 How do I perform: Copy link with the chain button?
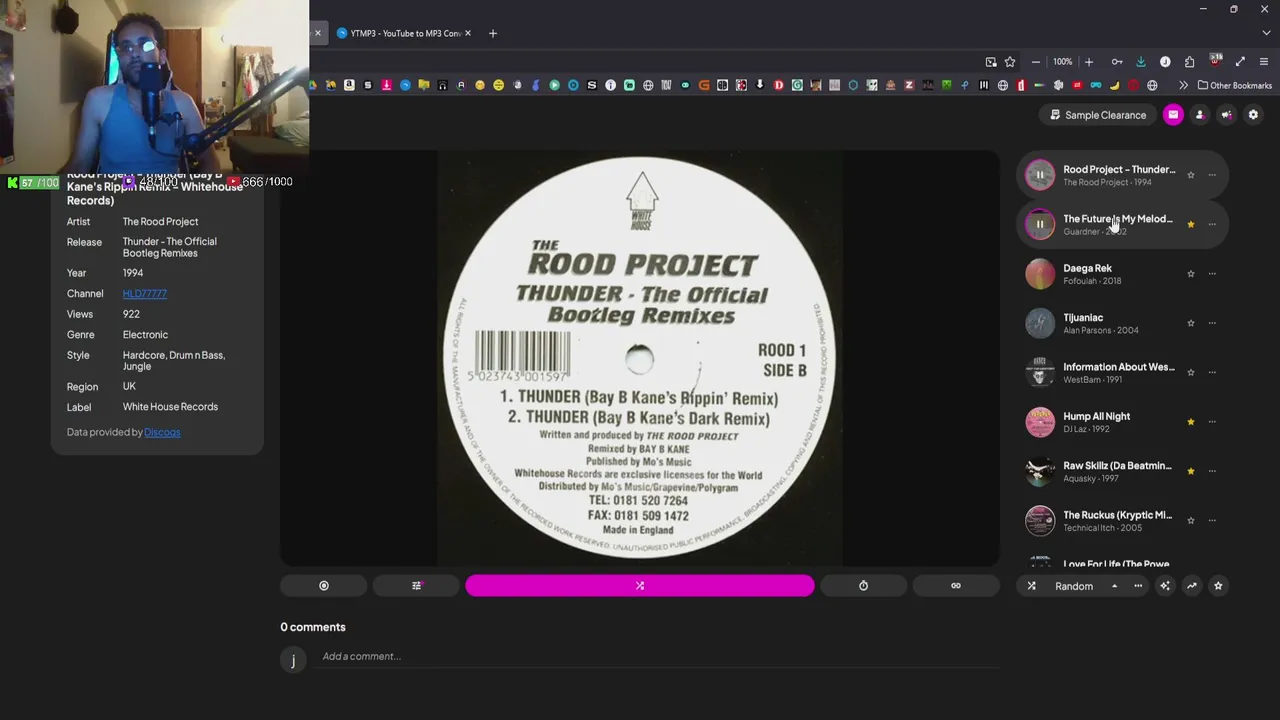point(956,586)
